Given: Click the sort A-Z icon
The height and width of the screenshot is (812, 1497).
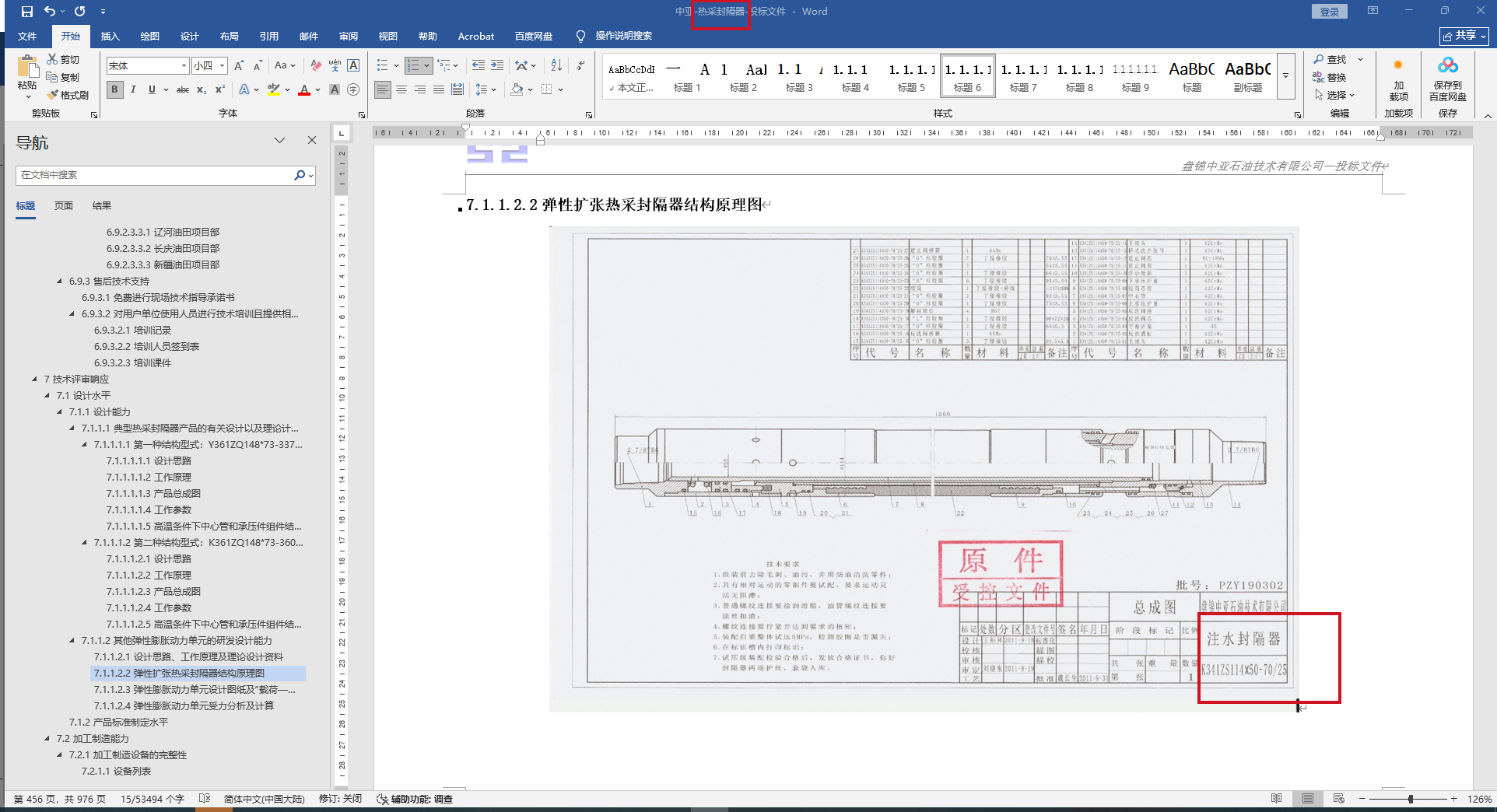Looking at the screenshot, I should (556, 66).
